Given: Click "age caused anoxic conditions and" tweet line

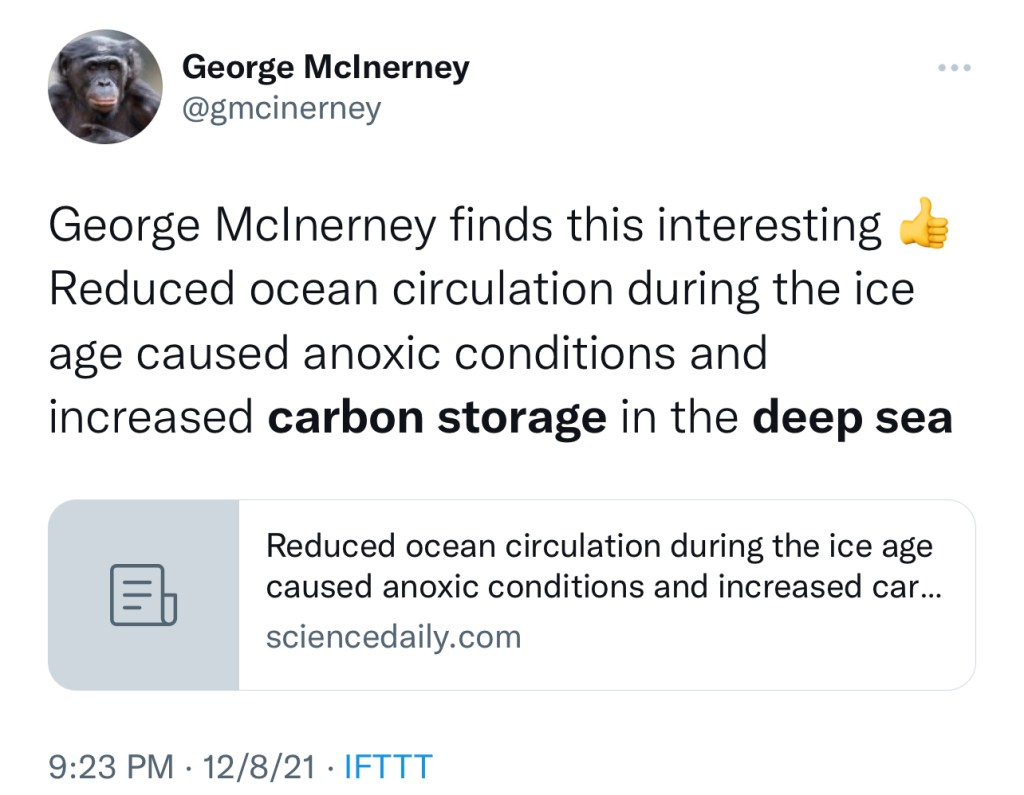Looking at the screenshot, I should [407, 354].
